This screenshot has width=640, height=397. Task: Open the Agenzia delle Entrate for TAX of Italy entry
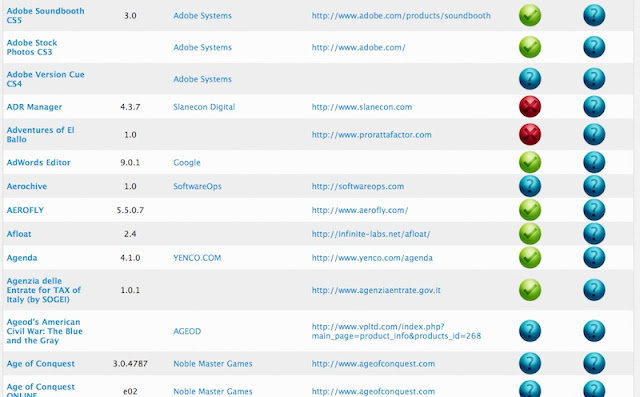click(44, 290)
